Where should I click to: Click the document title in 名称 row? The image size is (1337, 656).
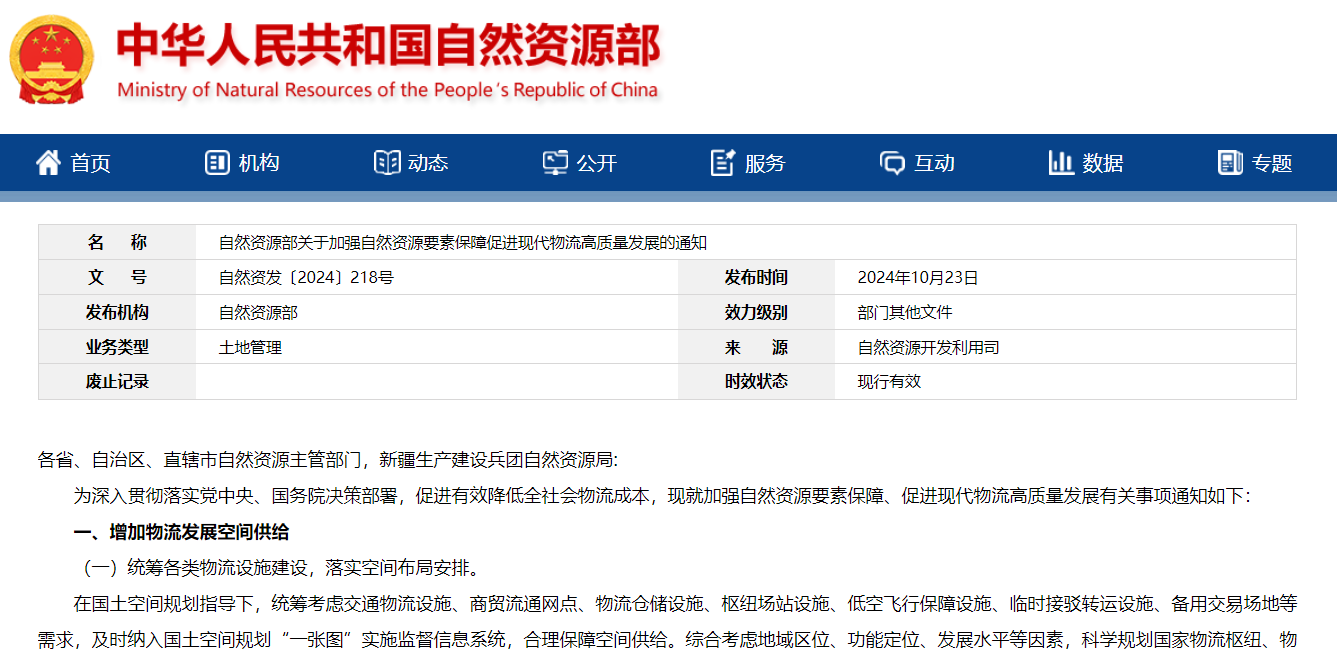point(463,243)
